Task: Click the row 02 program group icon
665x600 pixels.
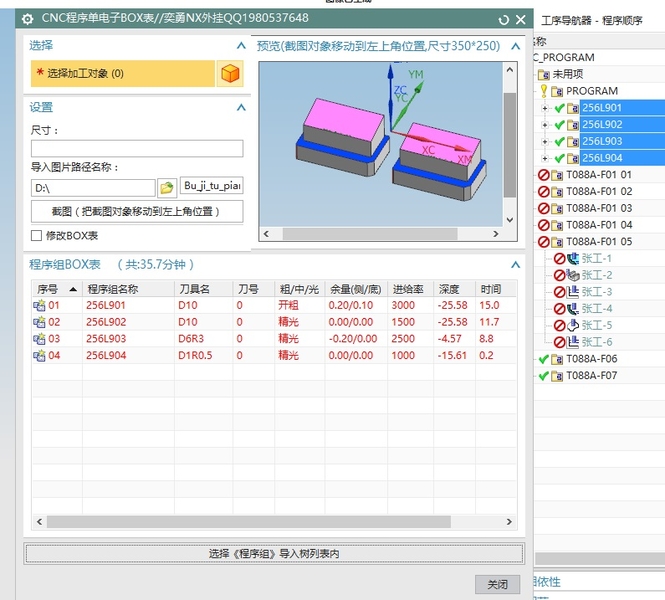Action: (x=39, y=322)
